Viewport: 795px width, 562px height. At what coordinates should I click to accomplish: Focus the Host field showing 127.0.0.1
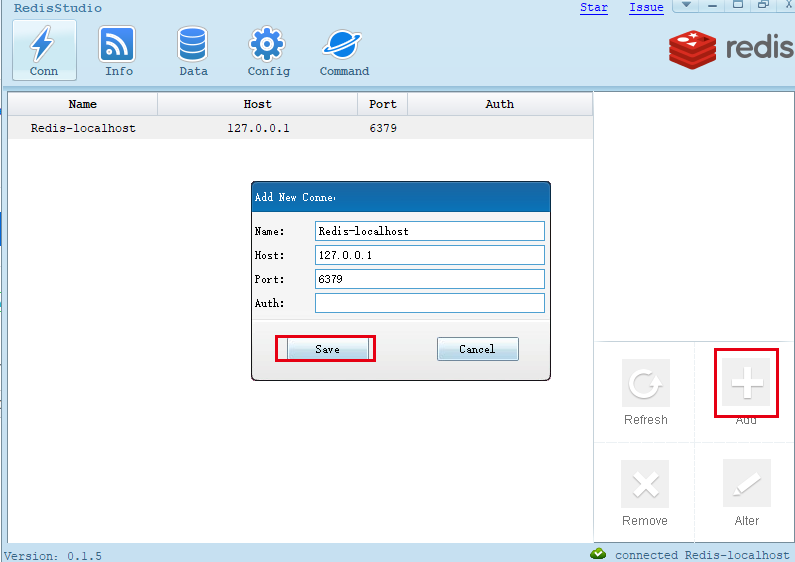429,255
